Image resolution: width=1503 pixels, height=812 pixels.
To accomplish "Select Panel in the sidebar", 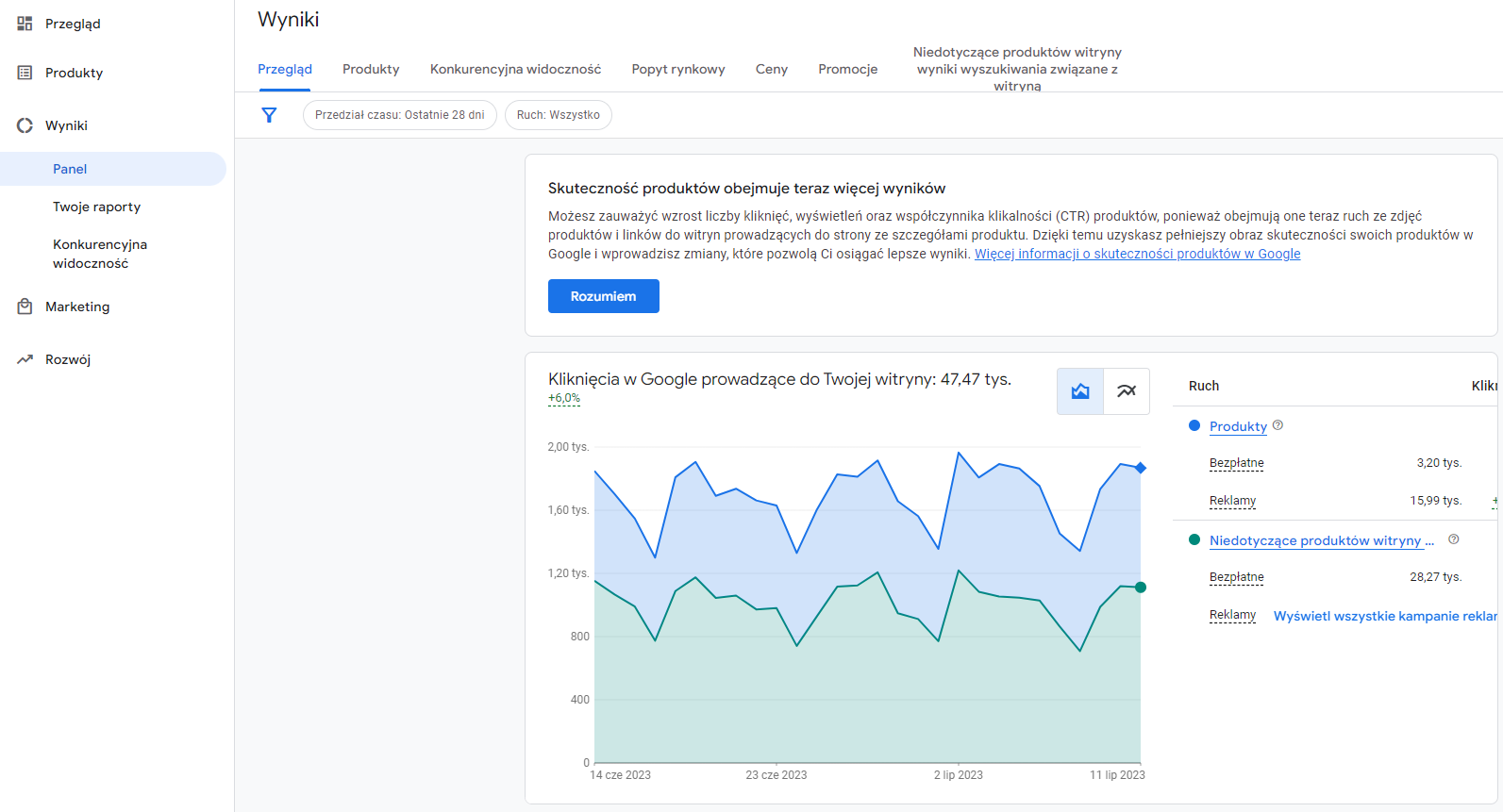I will [113, 169].
